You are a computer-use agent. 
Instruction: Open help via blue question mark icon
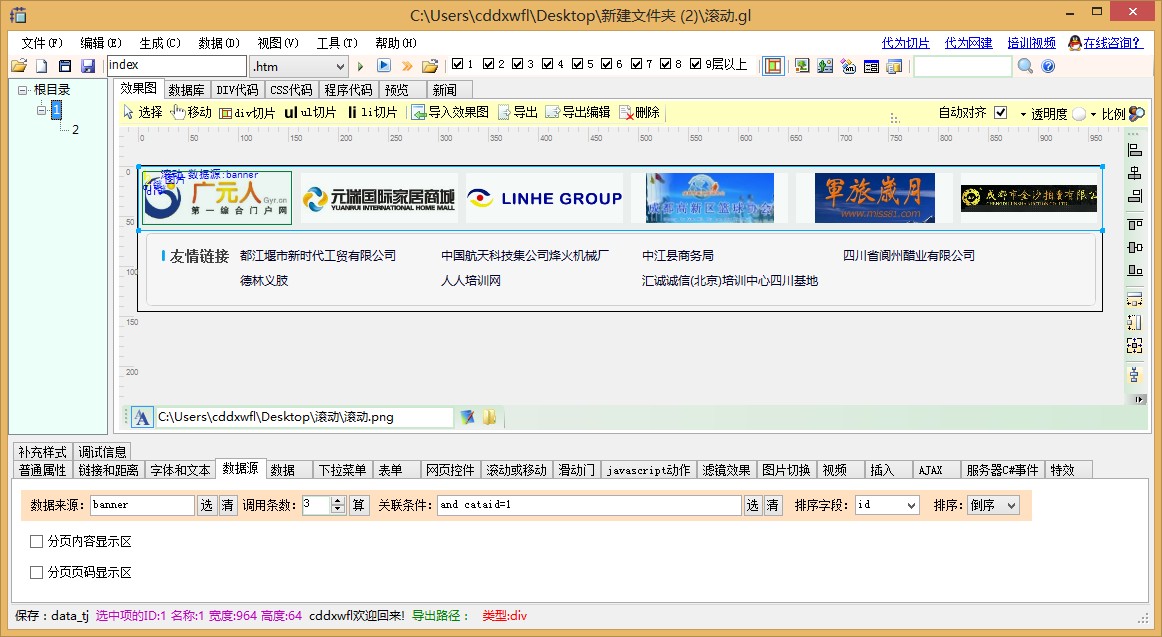point(1048,66)
